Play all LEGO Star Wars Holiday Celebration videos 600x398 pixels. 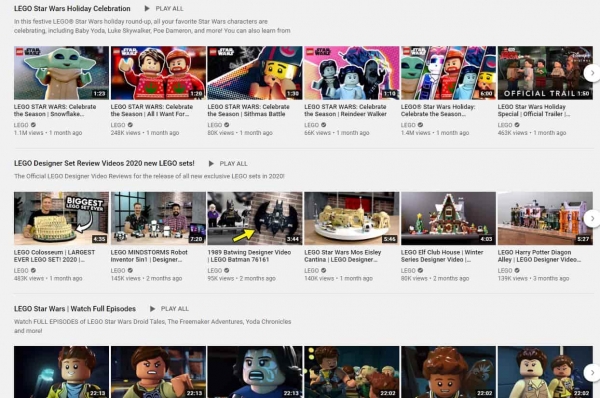click(164, 8)
